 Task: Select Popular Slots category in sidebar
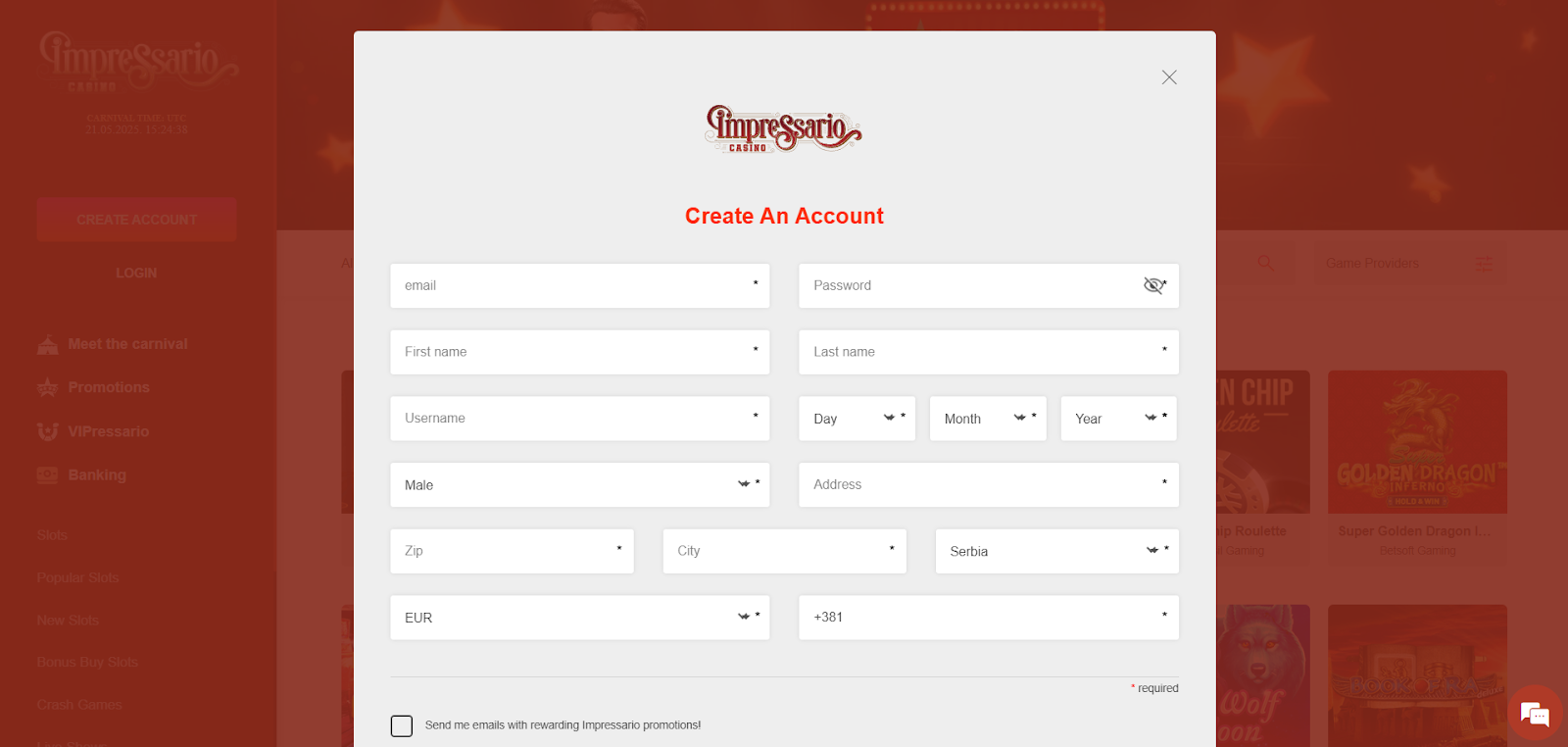point(77,577)
